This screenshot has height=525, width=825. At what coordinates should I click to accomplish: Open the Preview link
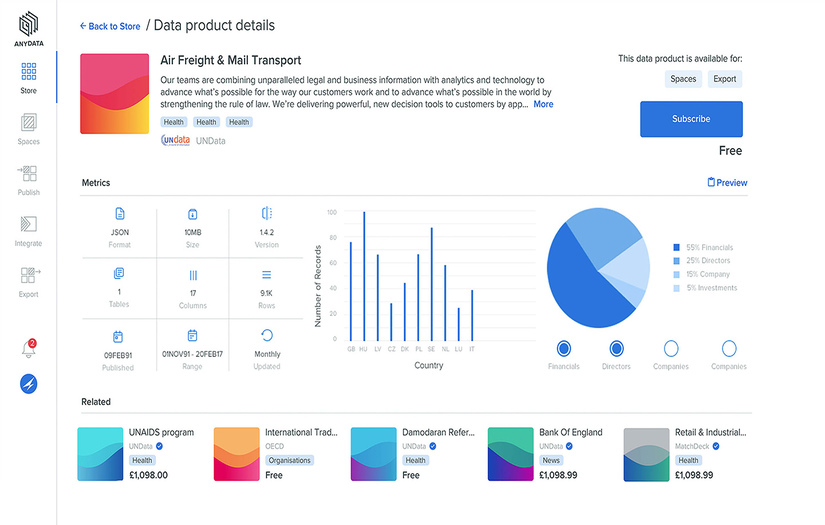(x=727, y=183)
